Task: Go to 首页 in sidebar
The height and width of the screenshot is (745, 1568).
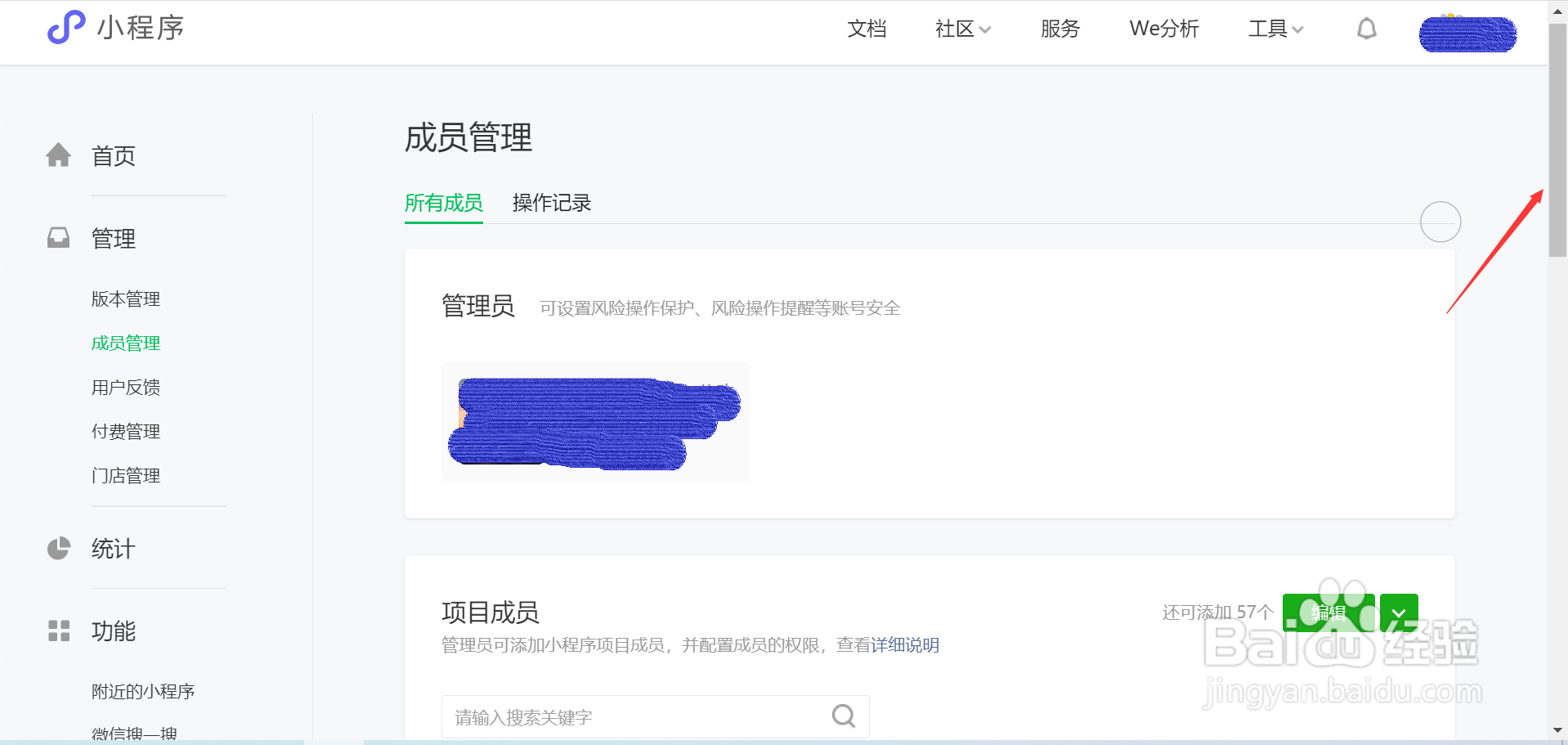Action: tap(114, 155)
